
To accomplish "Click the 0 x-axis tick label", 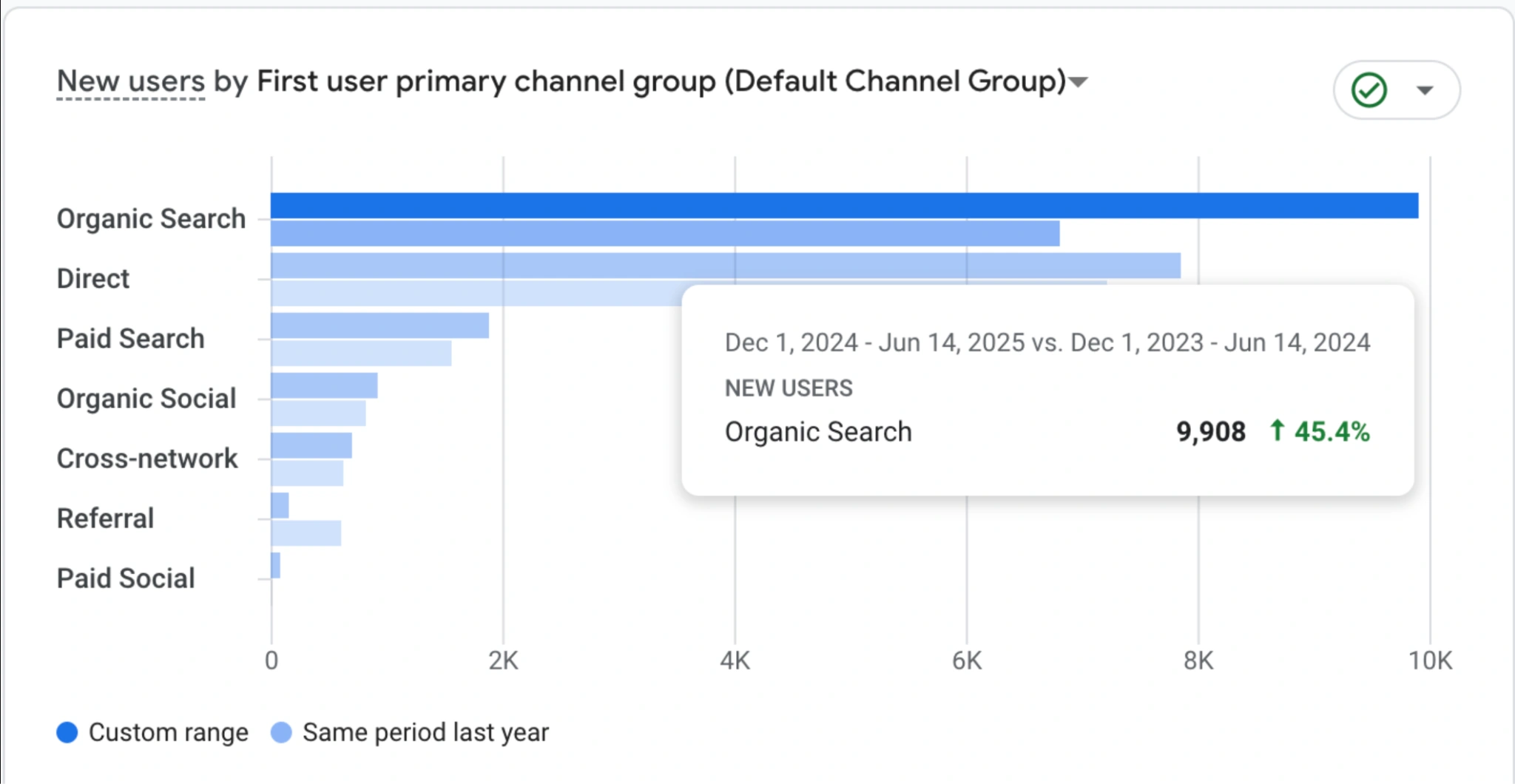I will 271,660.
